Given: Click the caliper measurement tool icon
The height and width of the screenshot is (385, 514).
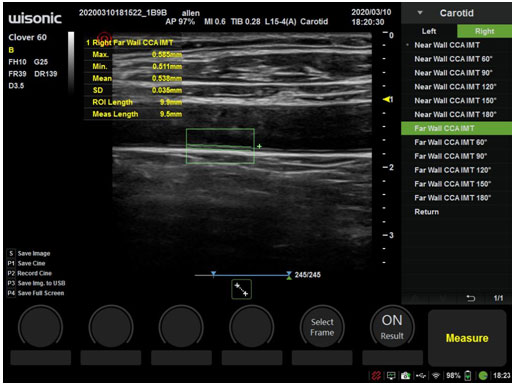Looking at the screenshot, I should (x=241, y=289).
